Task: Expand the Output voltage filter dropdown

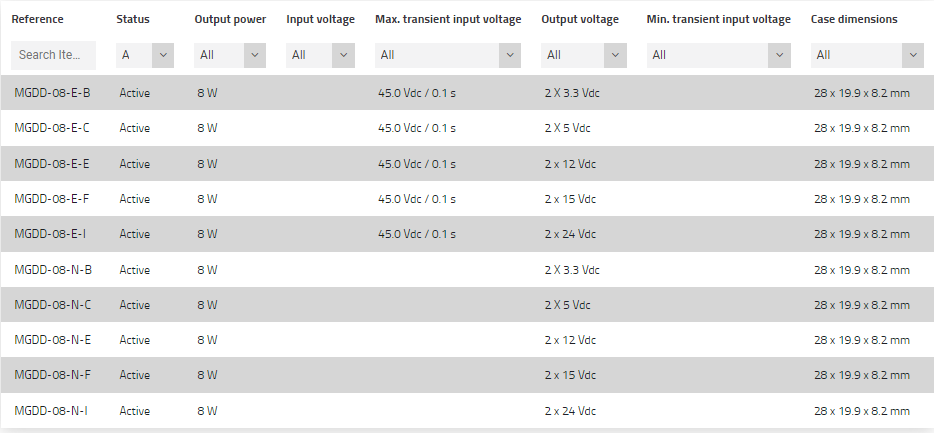Action: tap(584, 55)
